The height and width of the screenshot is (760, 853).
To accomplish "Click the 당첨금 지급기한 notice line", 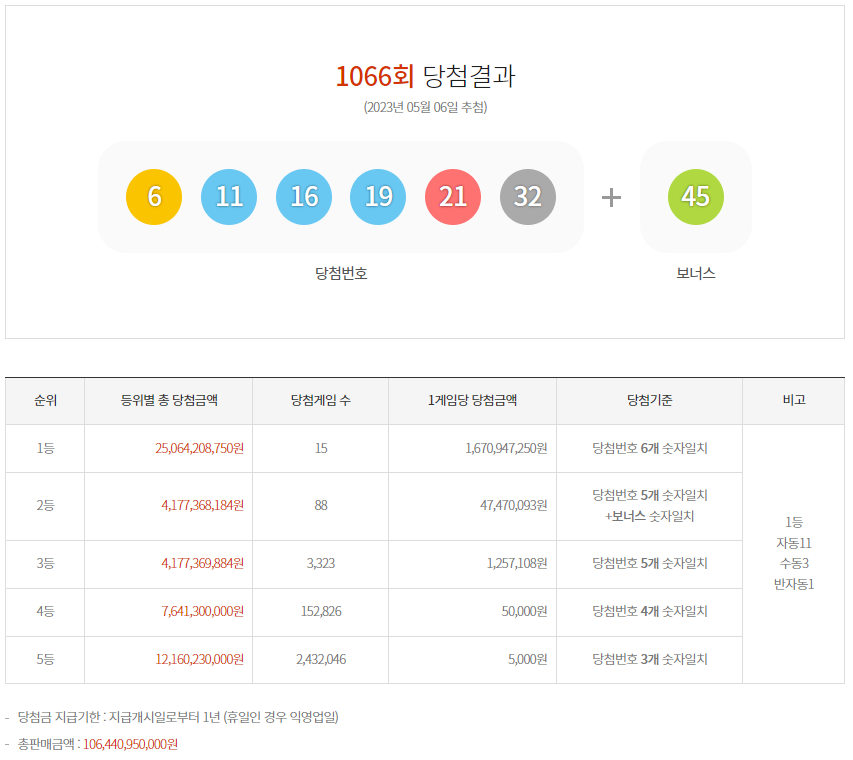I will [178, 717].
